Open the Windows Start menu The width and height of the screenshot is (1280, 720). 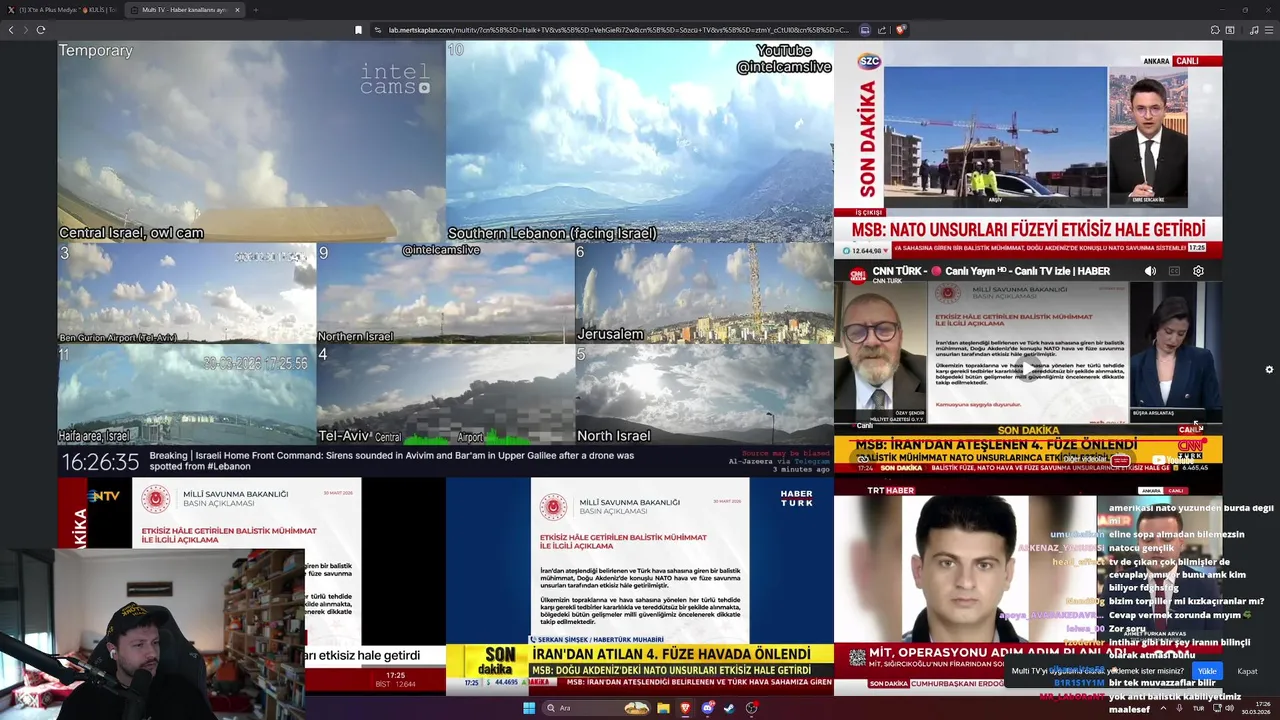tap(529, 708)
